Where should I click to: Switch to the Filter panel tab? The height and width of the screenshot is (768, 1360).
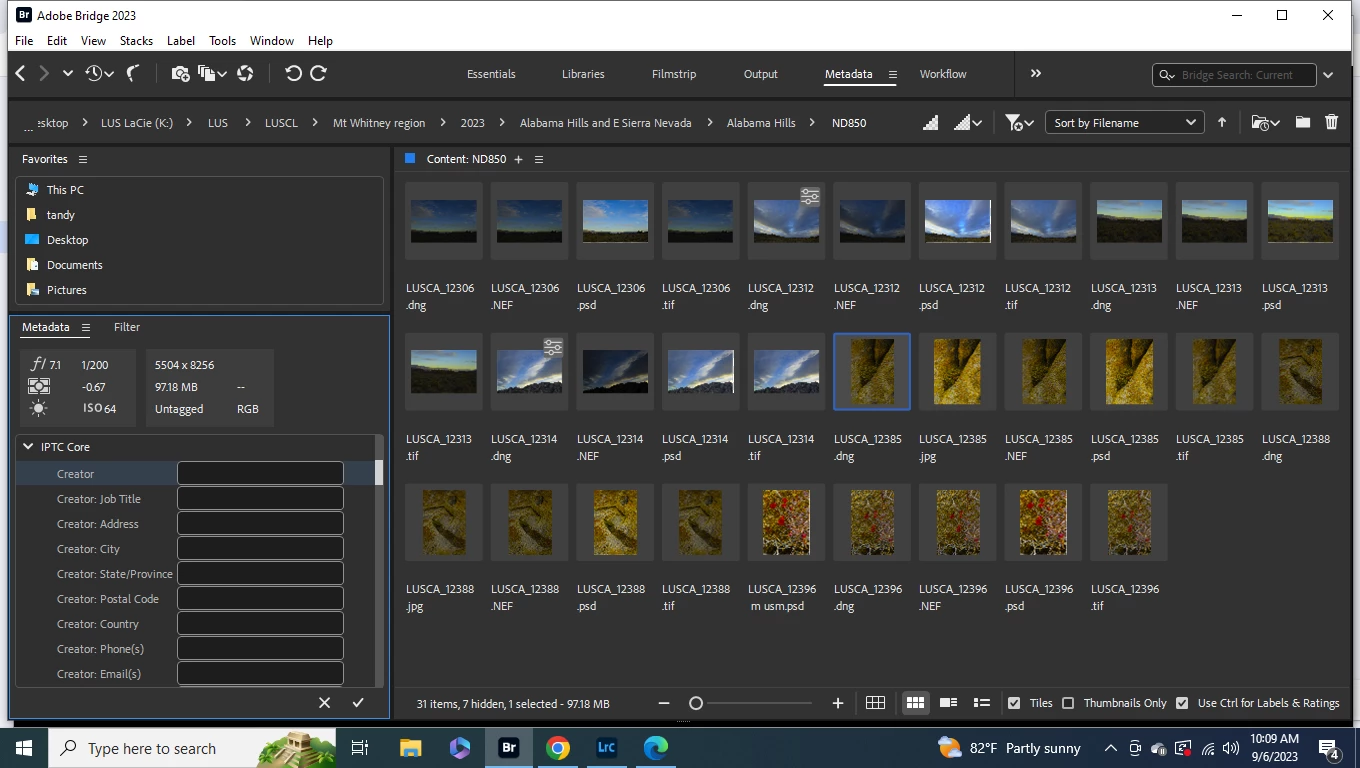coord(127,327)
